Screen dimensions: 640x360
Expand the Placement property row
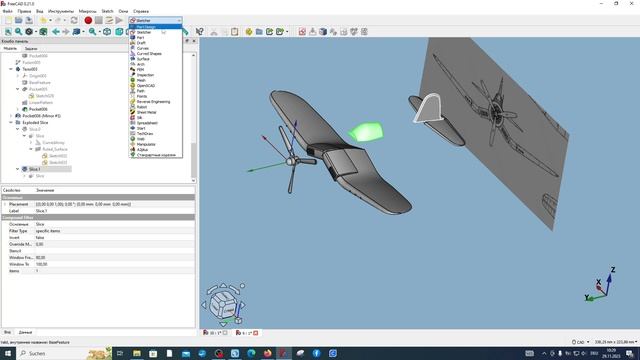coord(5,204)
